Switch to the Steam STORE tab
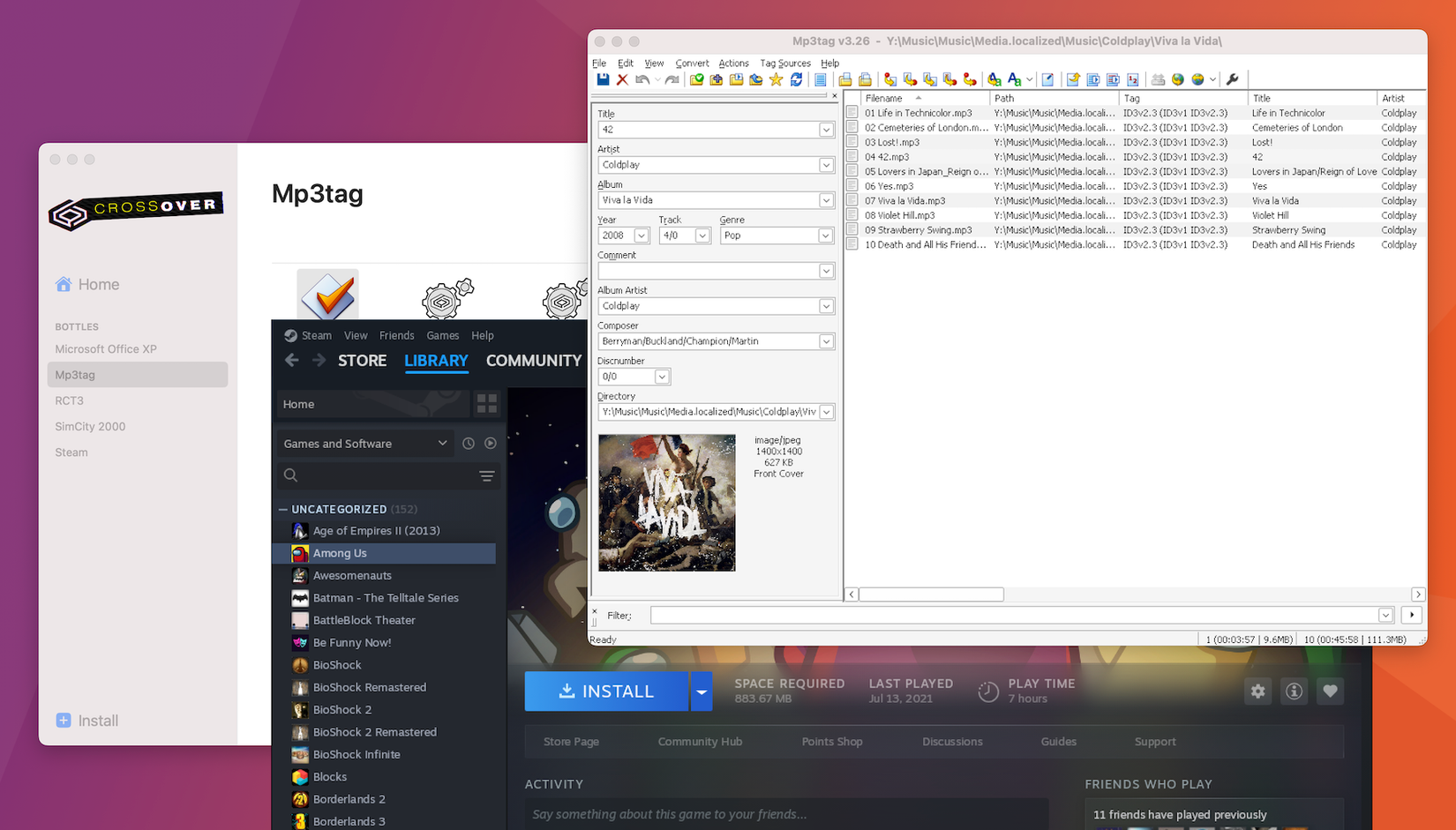 362,361
